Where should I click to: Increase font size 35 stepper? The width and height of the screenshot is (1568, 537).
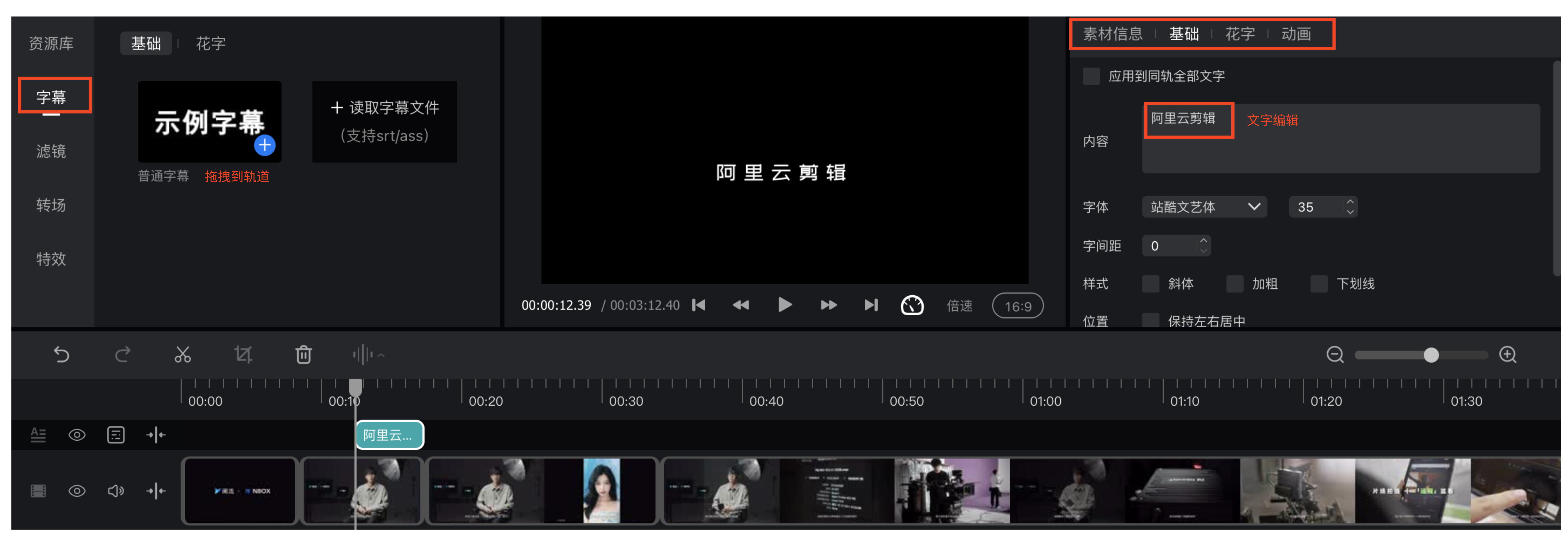(1350, 201)
